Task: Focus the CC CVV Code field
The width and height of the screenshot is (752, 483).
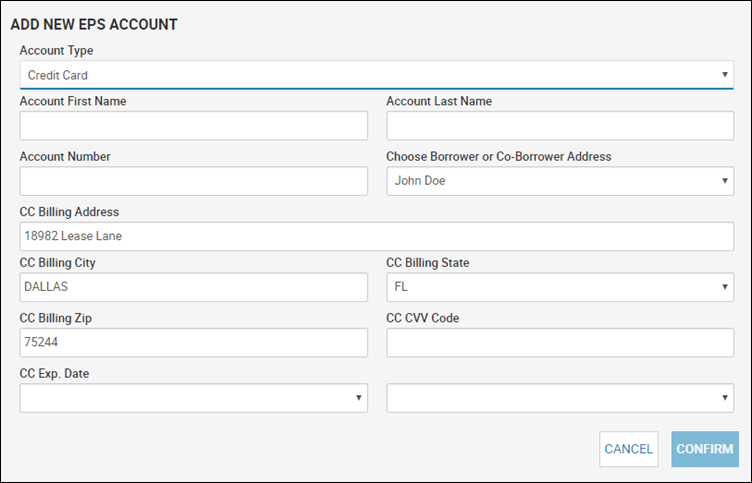Action: (x=560, y=342)
